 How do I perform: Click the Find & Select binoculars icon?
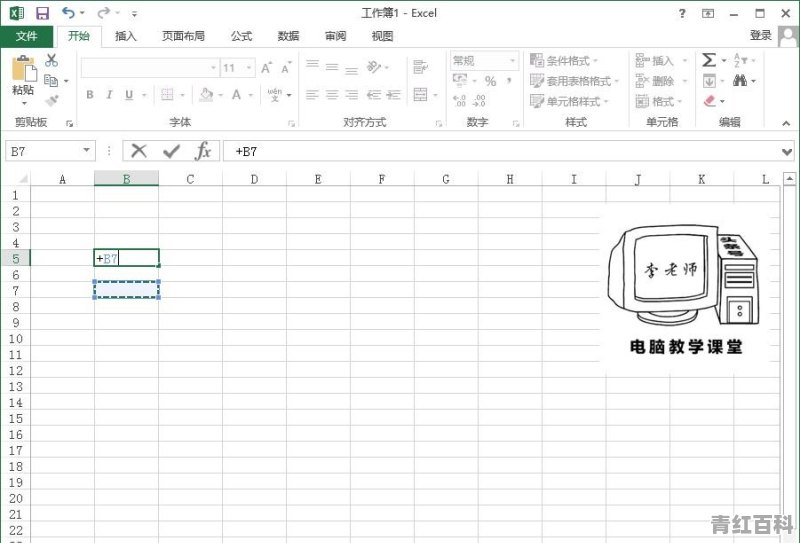tap(740, 80)
